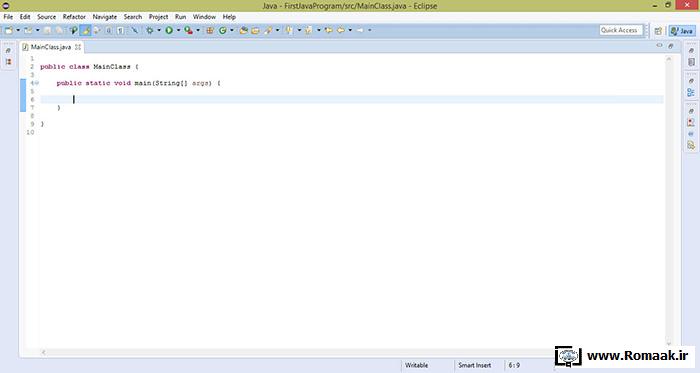Click the Open Perspective icon

[x=658, y=31]
